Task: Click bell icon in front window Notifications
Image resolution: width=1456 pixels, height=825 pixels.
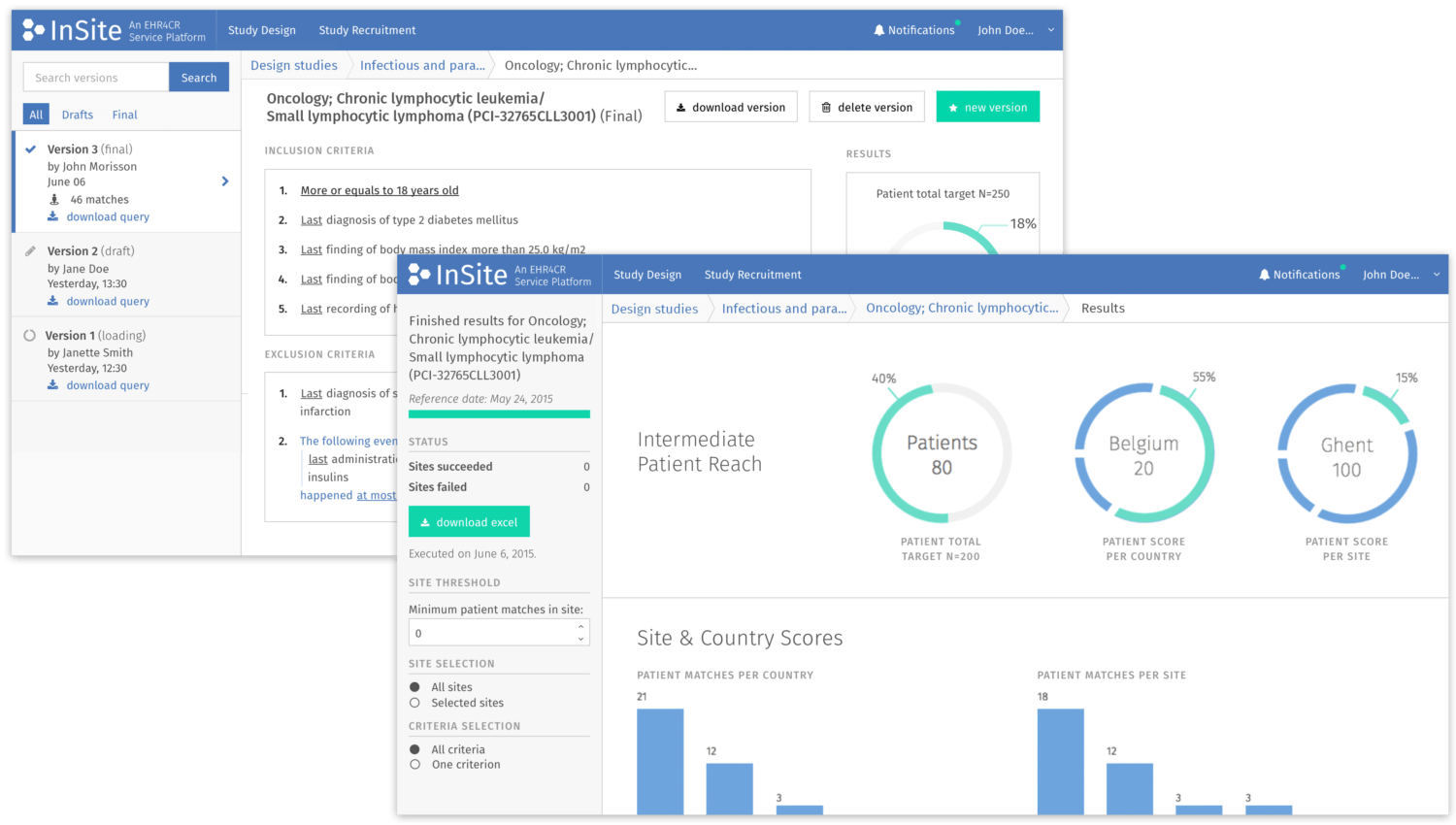Action: coord(1265,275)
